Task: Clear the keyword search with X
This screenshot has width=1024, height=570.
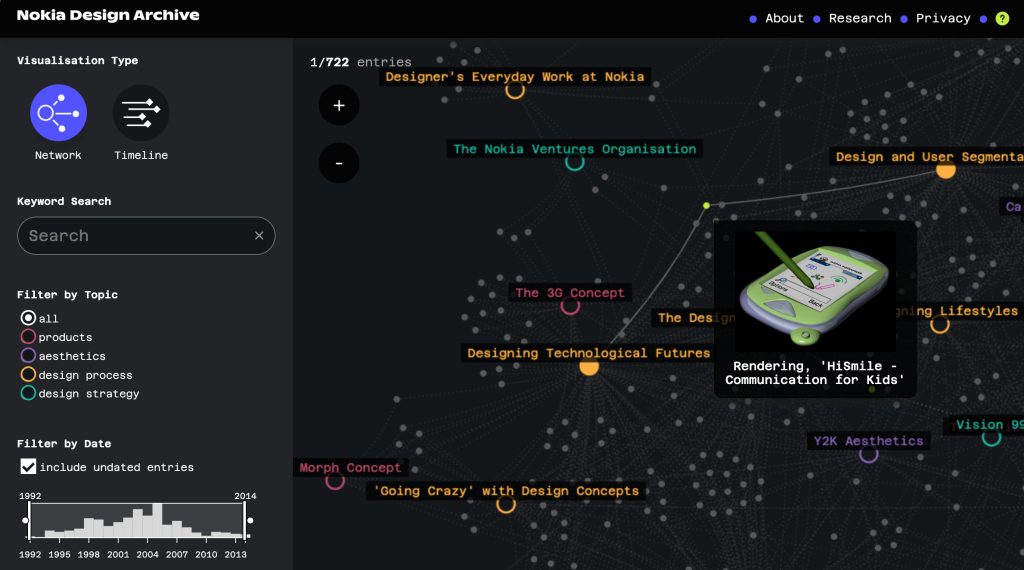Action: (x=259, y=236)
